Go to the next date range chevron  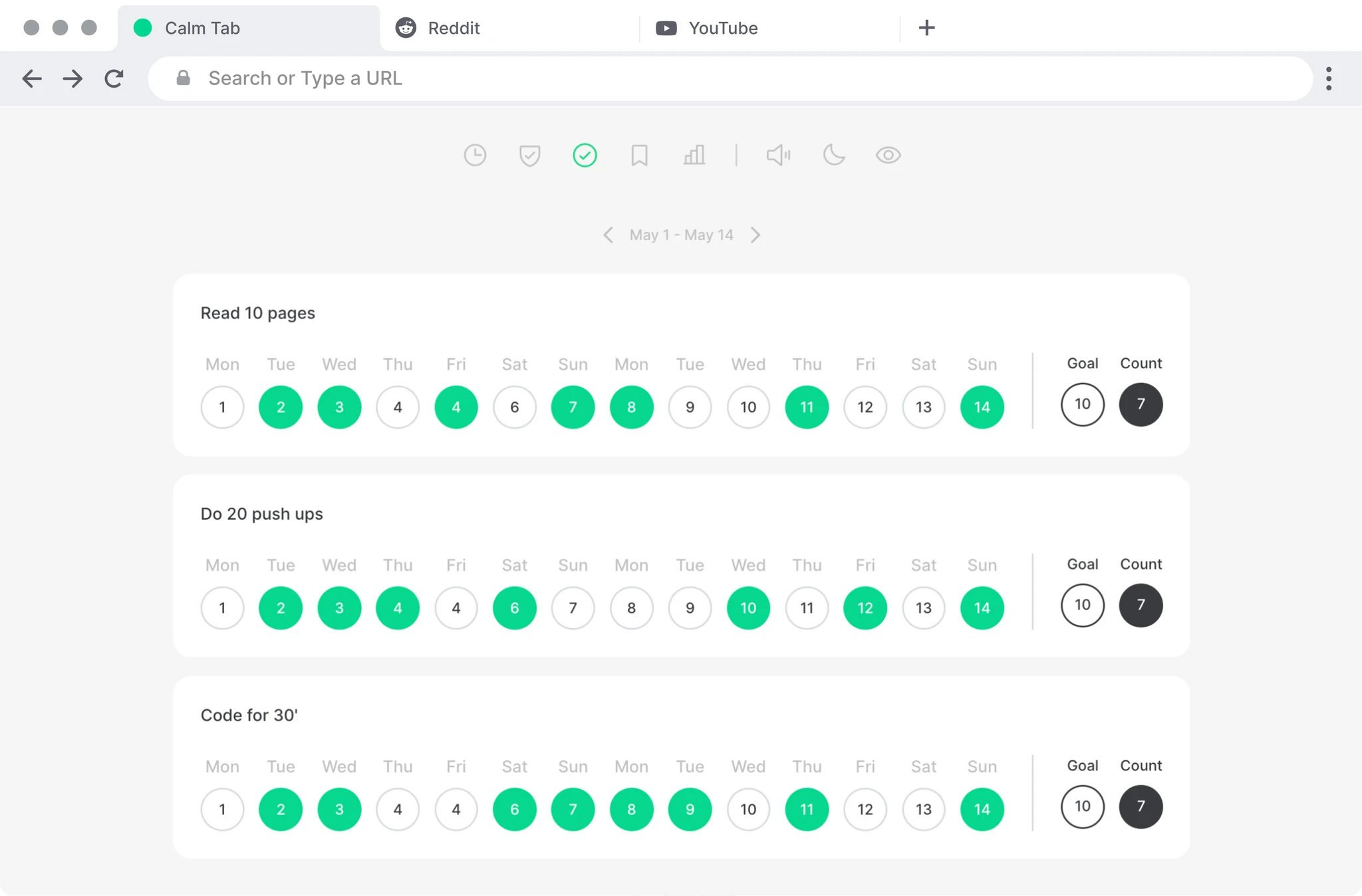(755, 235)
